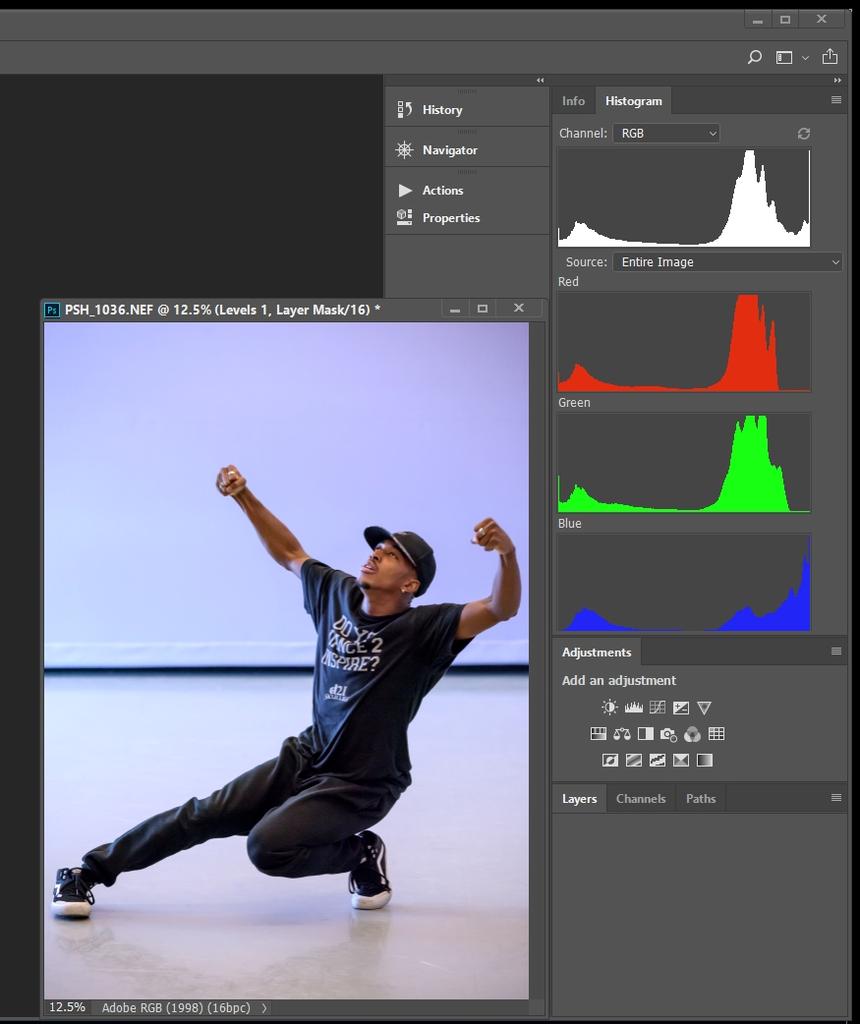This screenshot has width=860, height=1024.
Task: Add a Levels adjustment layer
Action: (633, 707)
